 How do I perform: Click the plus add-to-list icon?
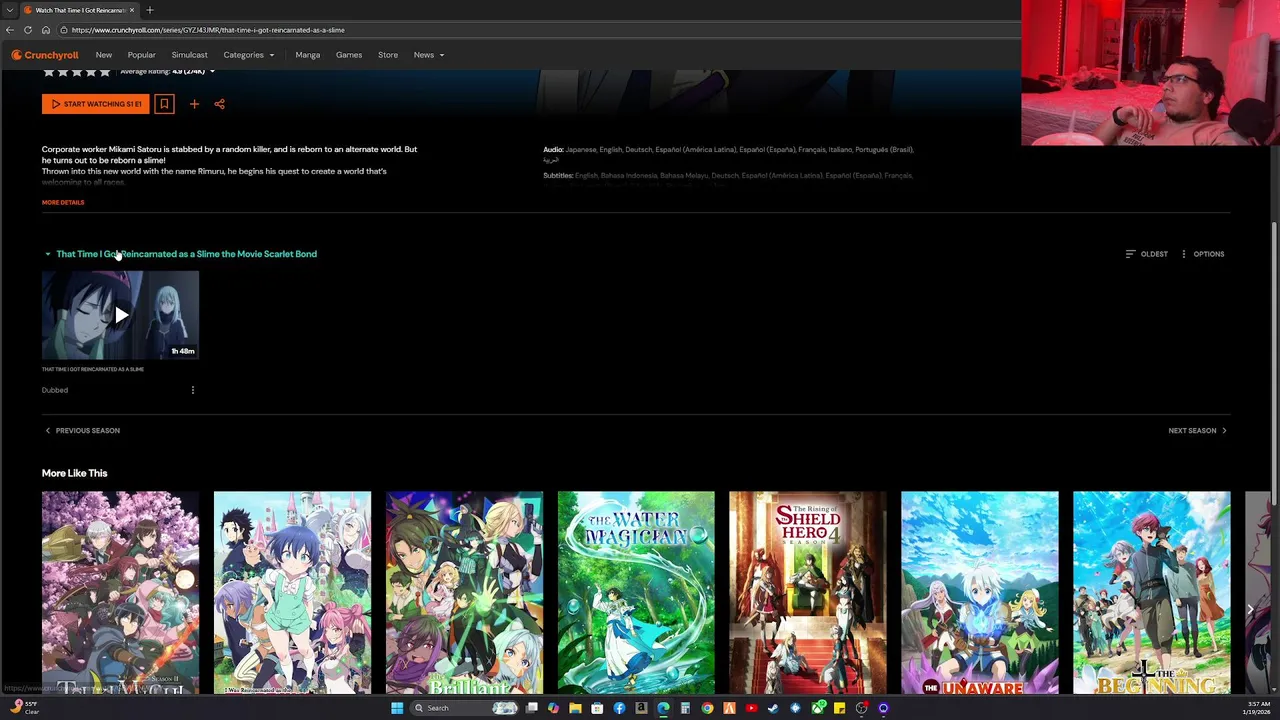[x=194, y=104]
